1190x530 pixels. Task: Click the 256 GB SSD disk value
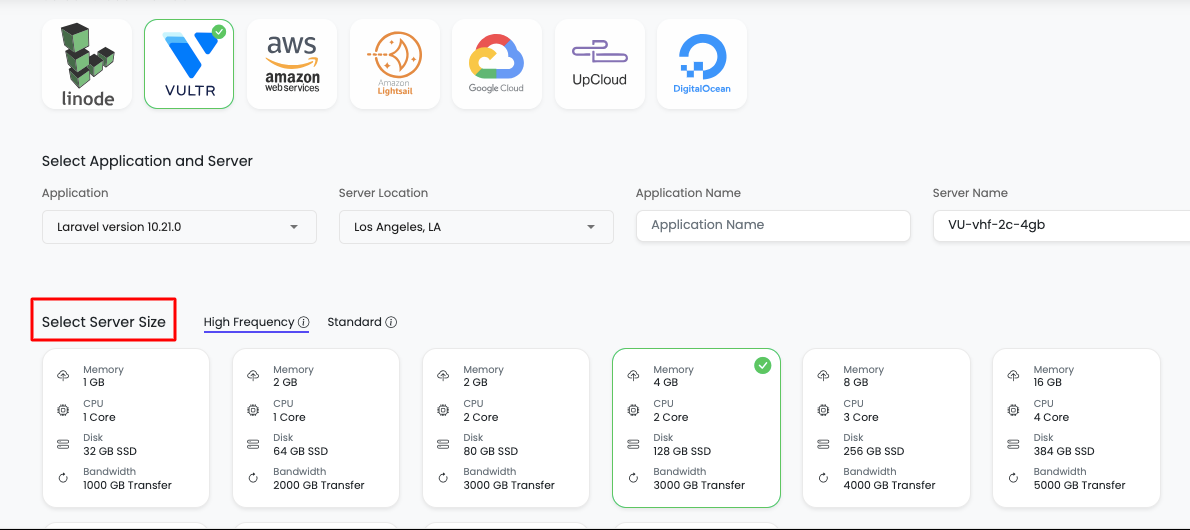(874, 451)
